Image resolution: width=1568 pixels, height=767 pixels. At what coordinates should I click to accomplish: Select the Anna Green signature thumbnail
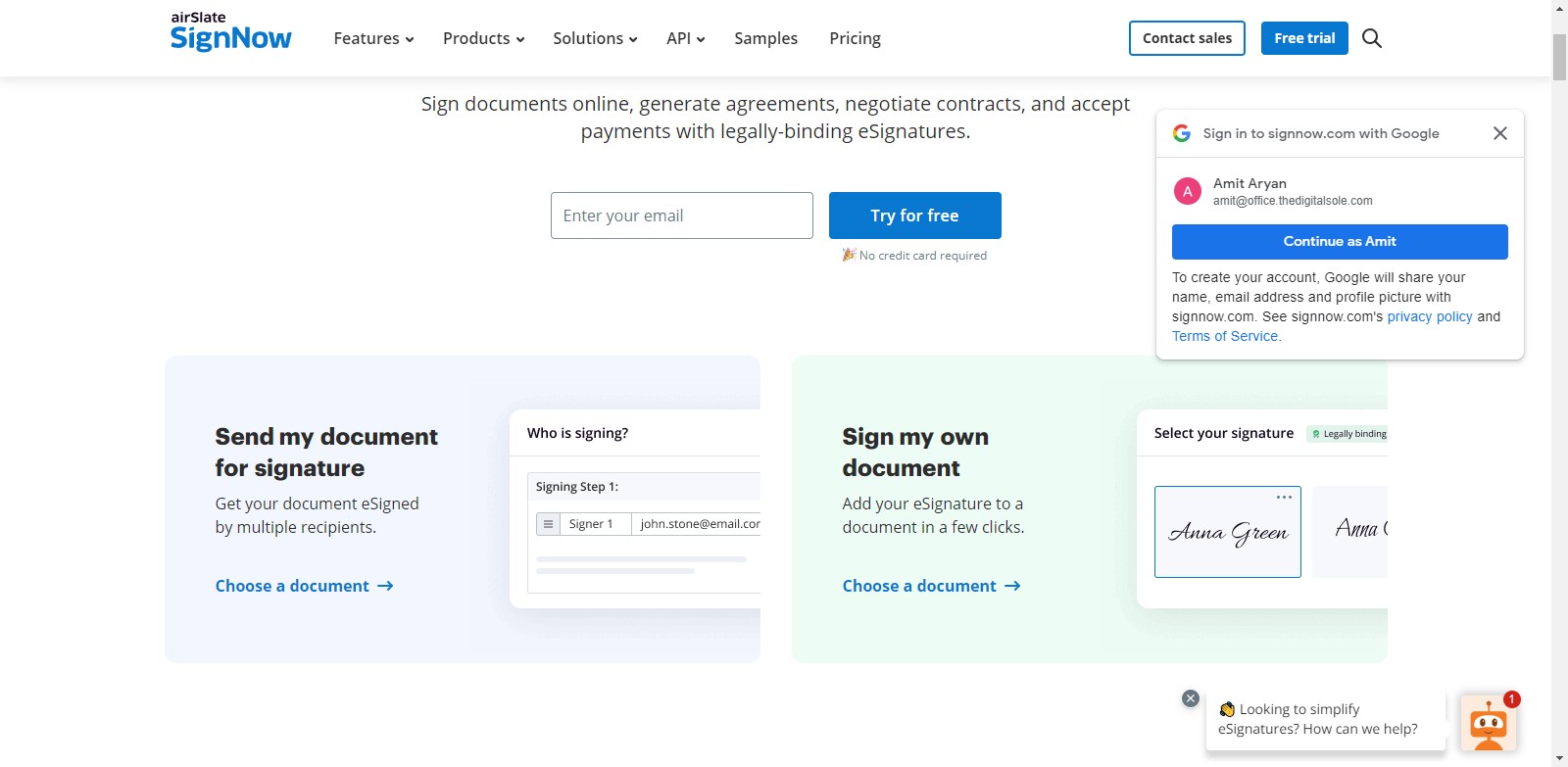tap(1227, 532)
